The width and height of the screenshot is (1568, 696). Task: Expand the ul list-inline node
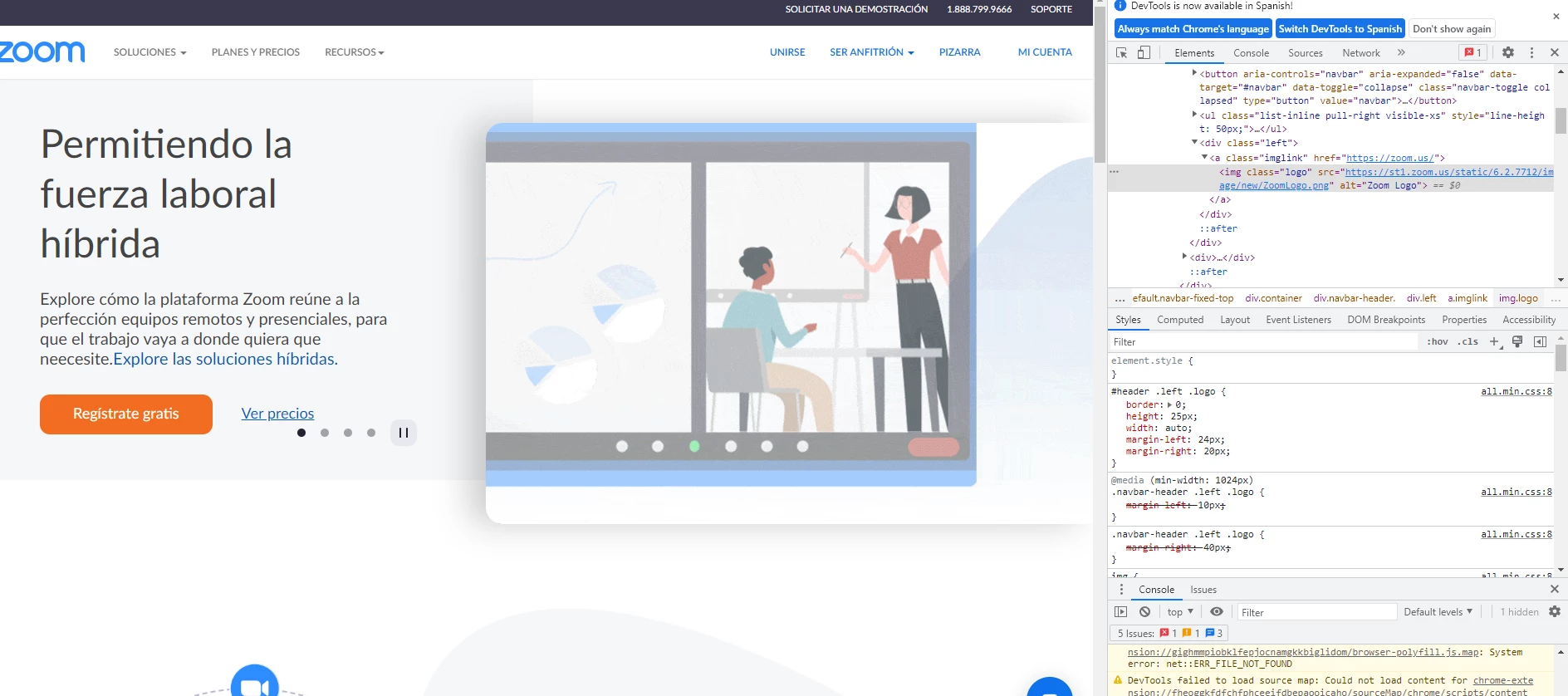(x=1195, y=115)
